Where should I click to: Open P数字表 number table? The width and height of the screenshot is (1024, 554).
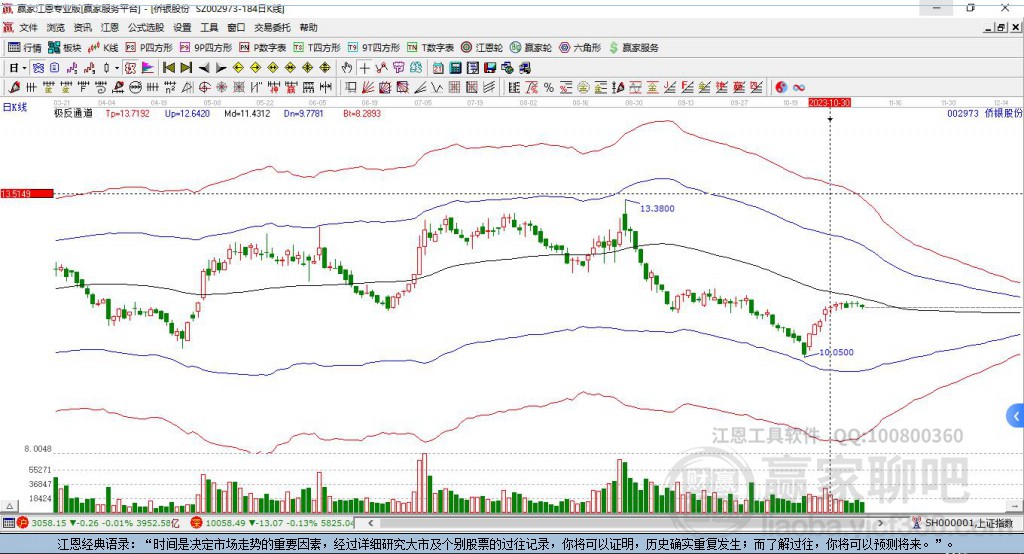click(x=263, y=48)
